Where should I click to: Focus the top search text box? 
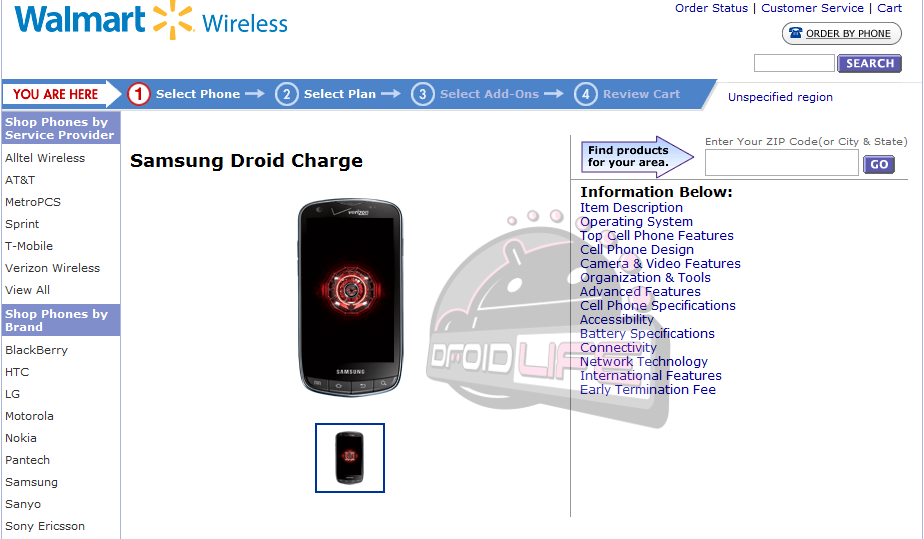point(794,63)
